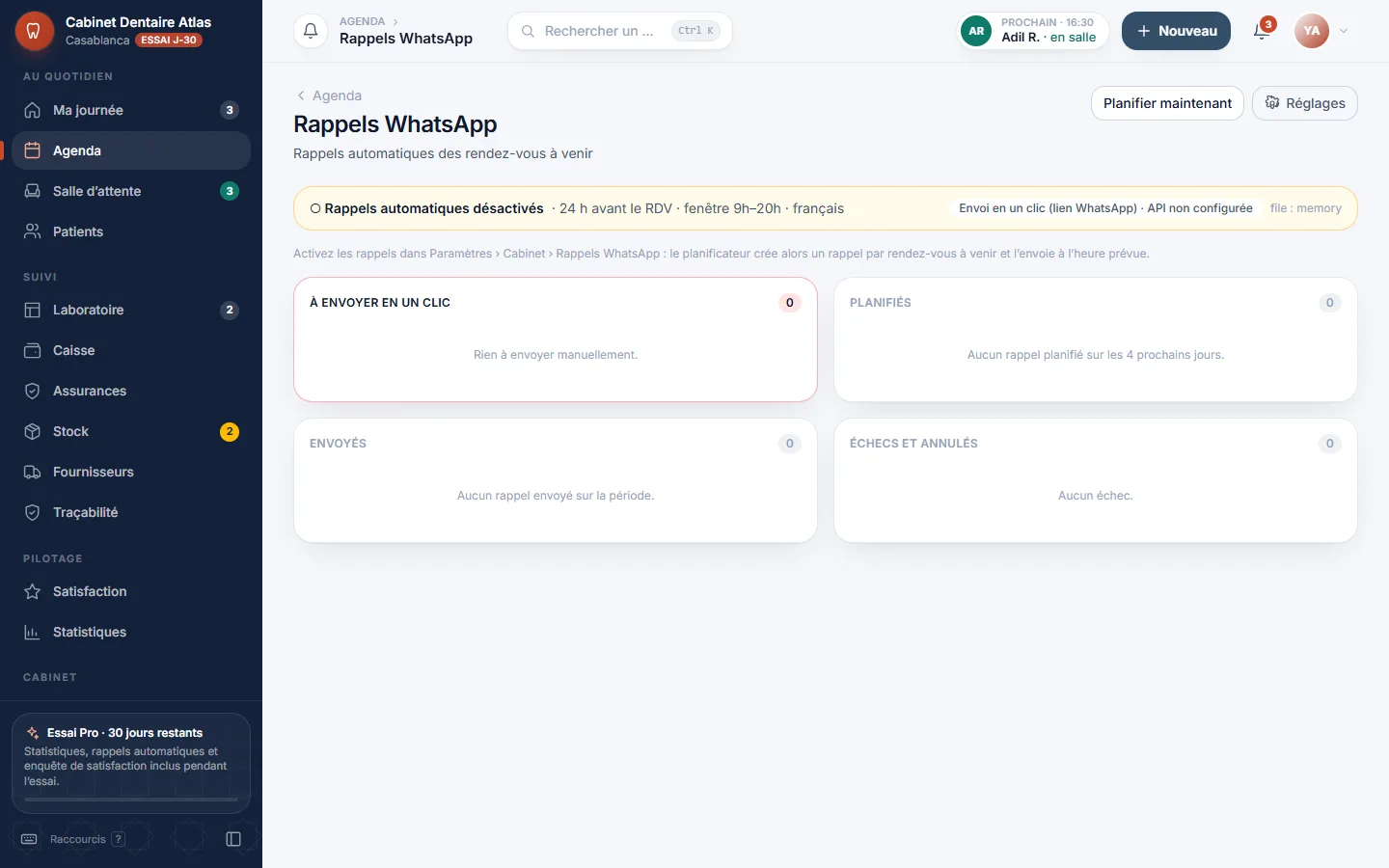Image resolution: width=1389 pixels, height=868 pixels.
Task: Click the Assurances shield icon
Action: [32, 391]
